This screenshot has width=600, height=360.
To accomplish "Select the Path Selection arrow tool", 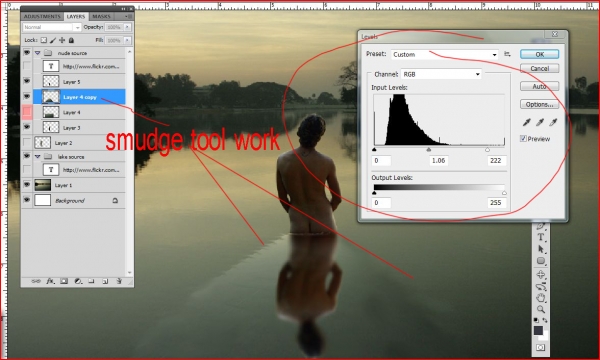I will click(541, 249).
